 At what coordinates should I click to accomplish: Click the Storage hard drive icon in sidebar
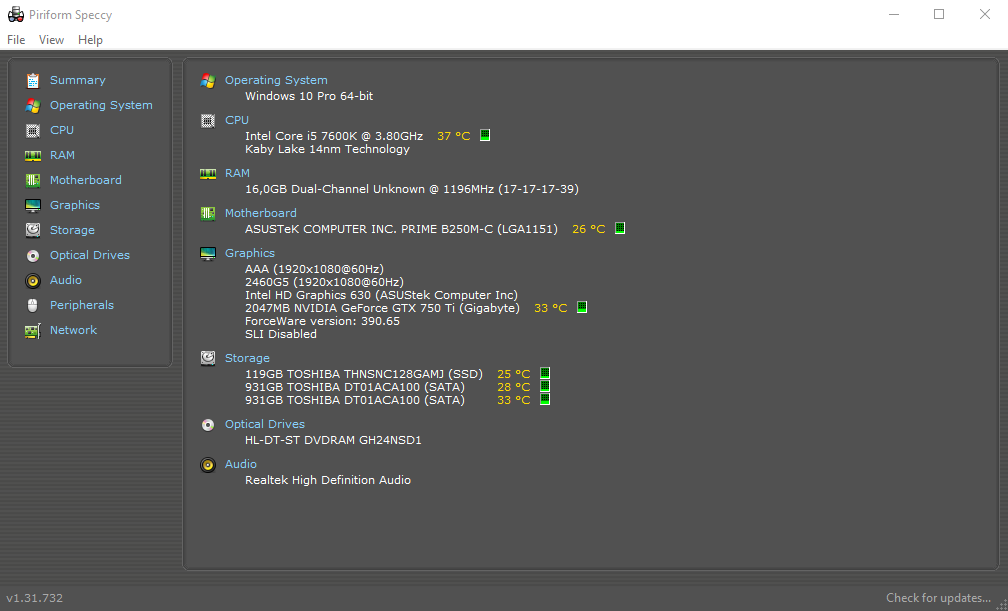point(33,230)
